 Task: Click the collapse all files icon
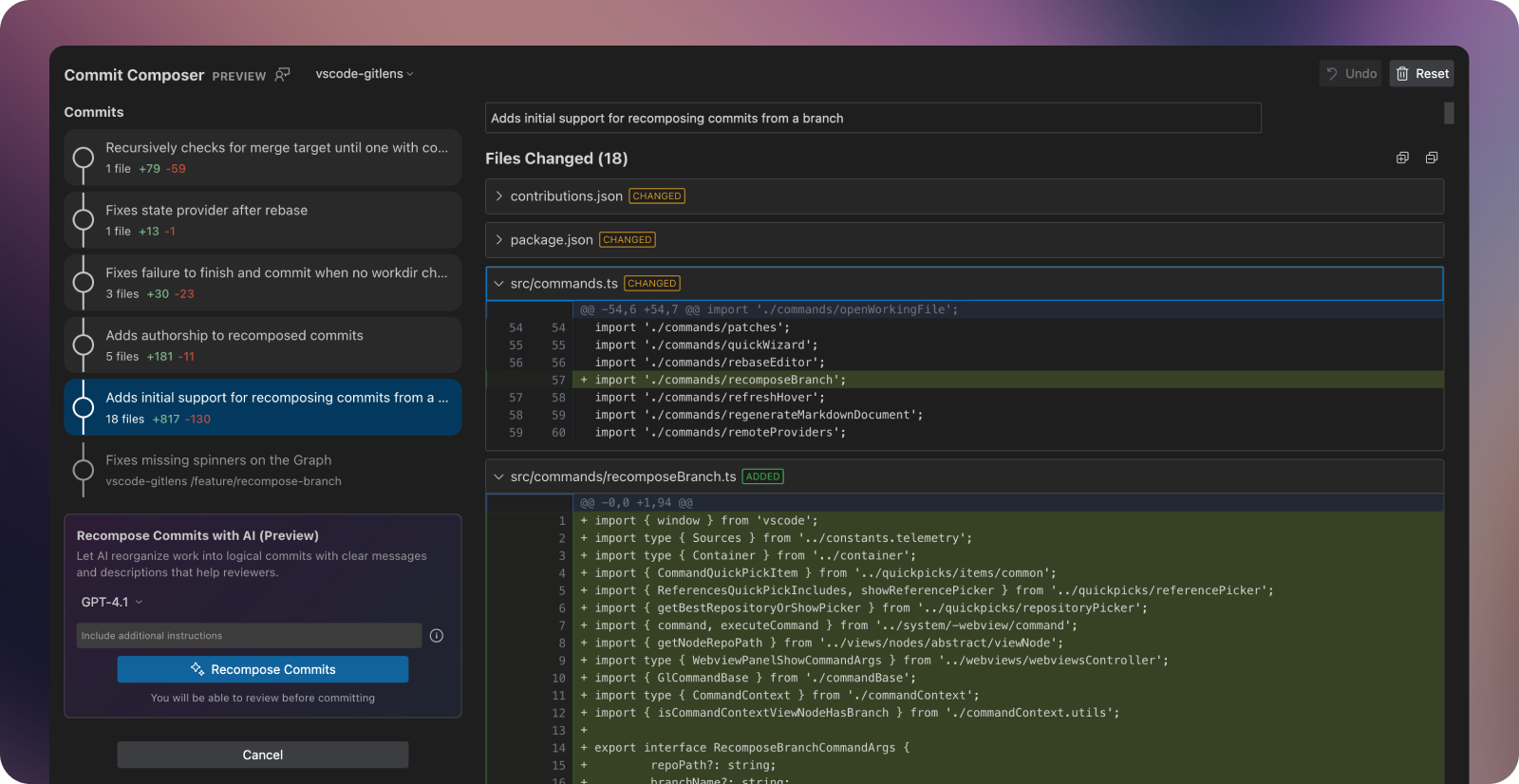tap(1432, 158)
